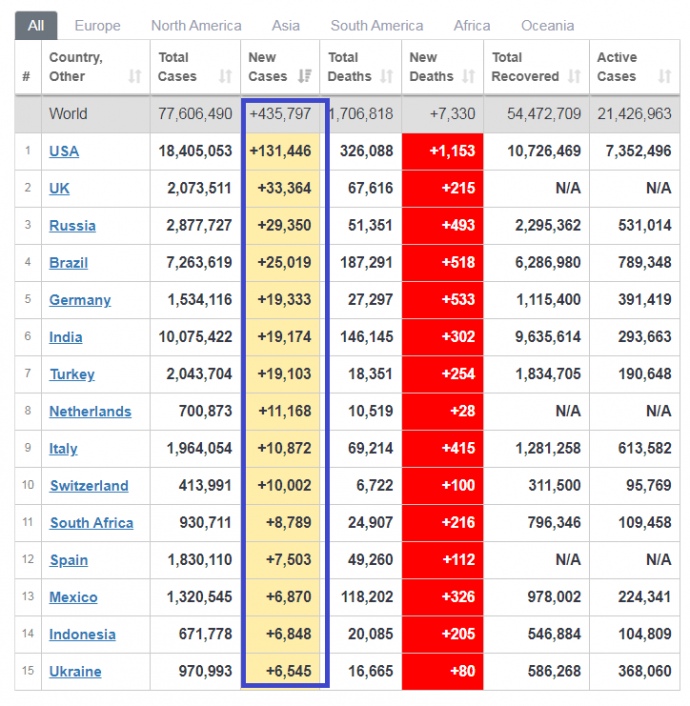Click sort icon in New Cases header
Viewport: 690px width, 706px height.
305,76
